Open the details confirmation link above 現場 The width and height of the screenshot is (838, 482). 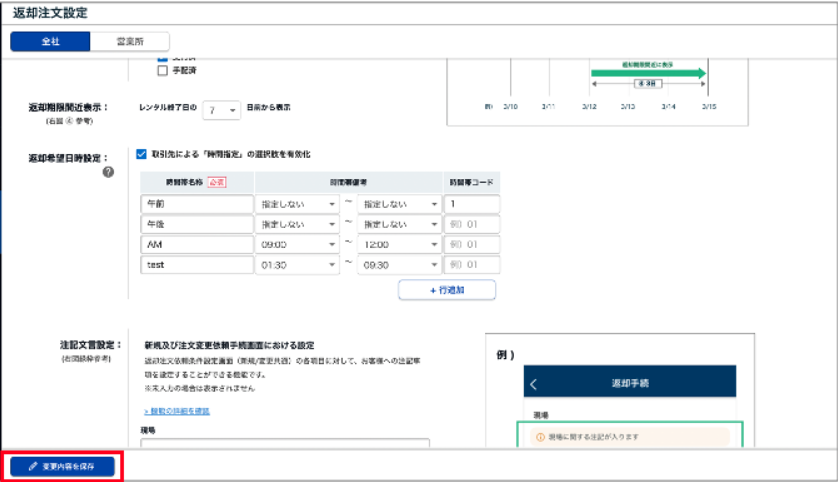click(176, 411)
